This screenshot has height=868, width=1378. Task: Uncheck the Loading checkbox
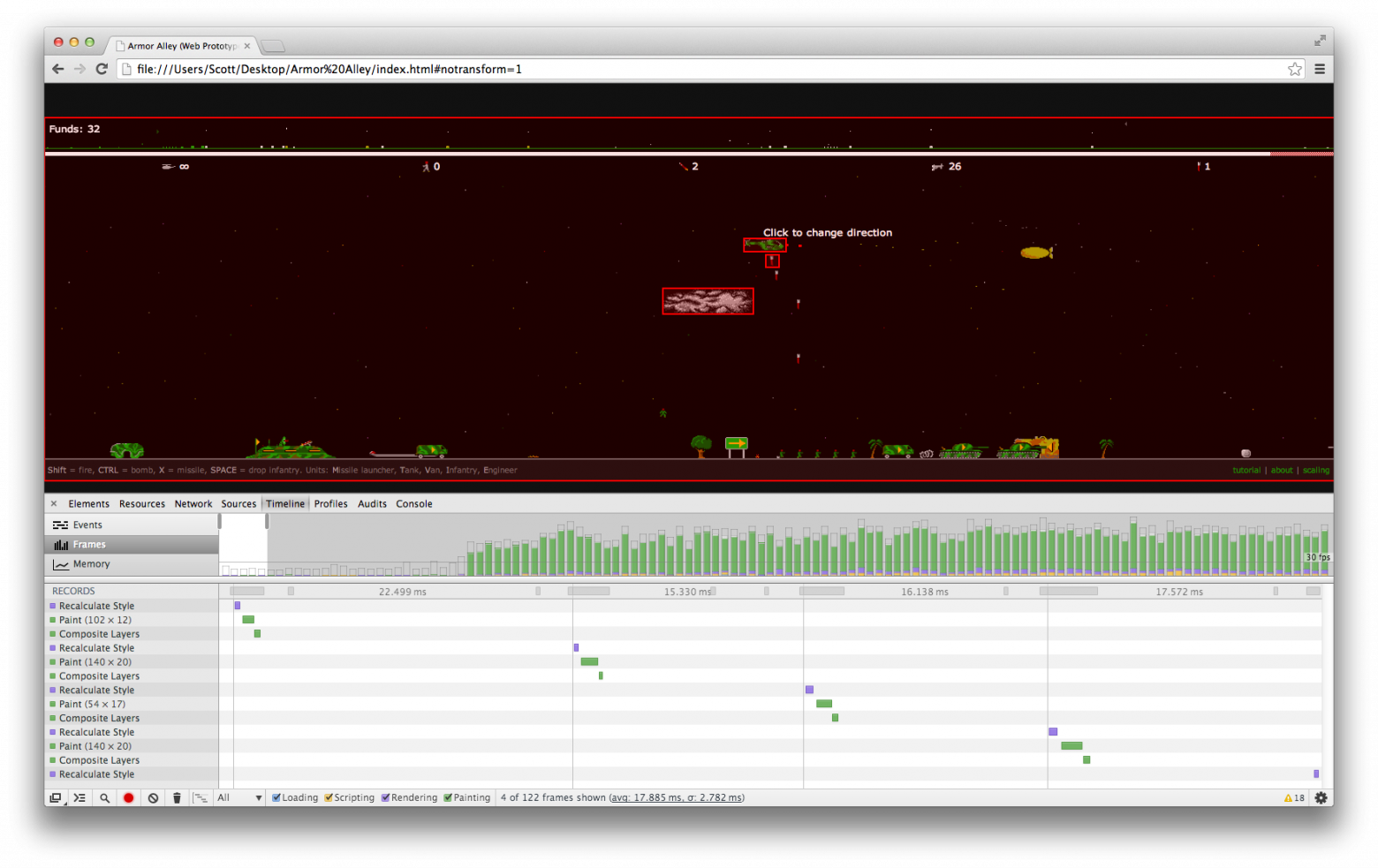point(276,798)
